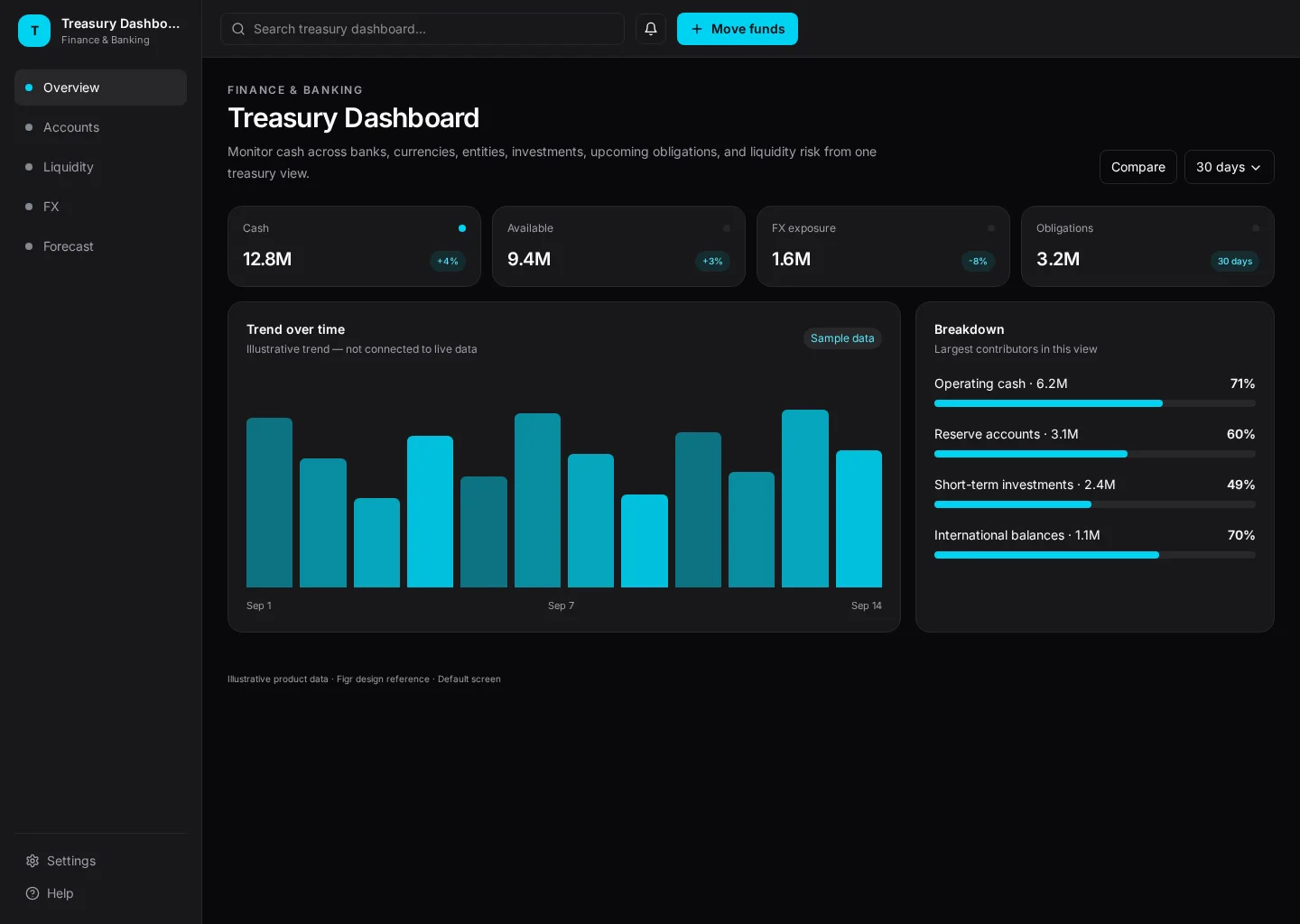
Task: Click the 'Breakdown' heading
Action: (969, 329)
